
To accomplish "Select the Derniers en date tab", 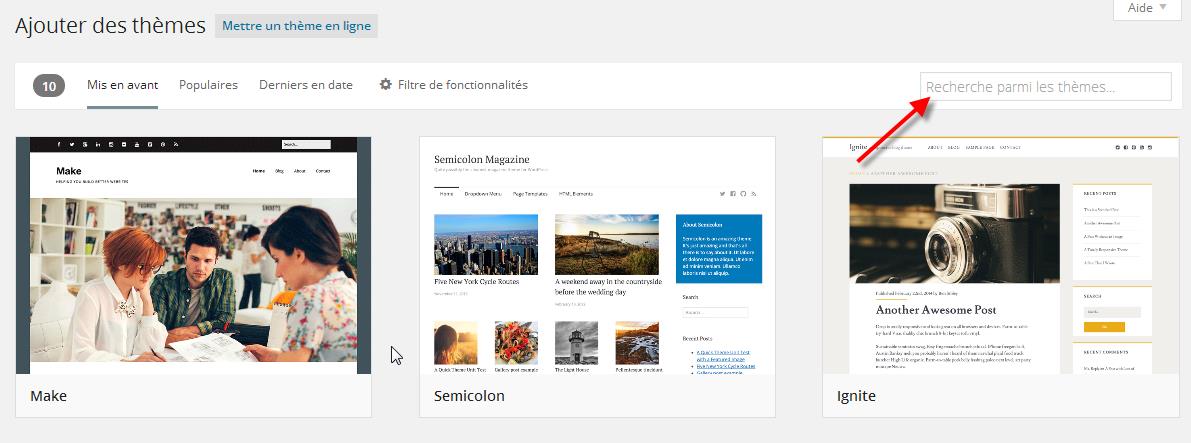I will (x=305, y=85).
